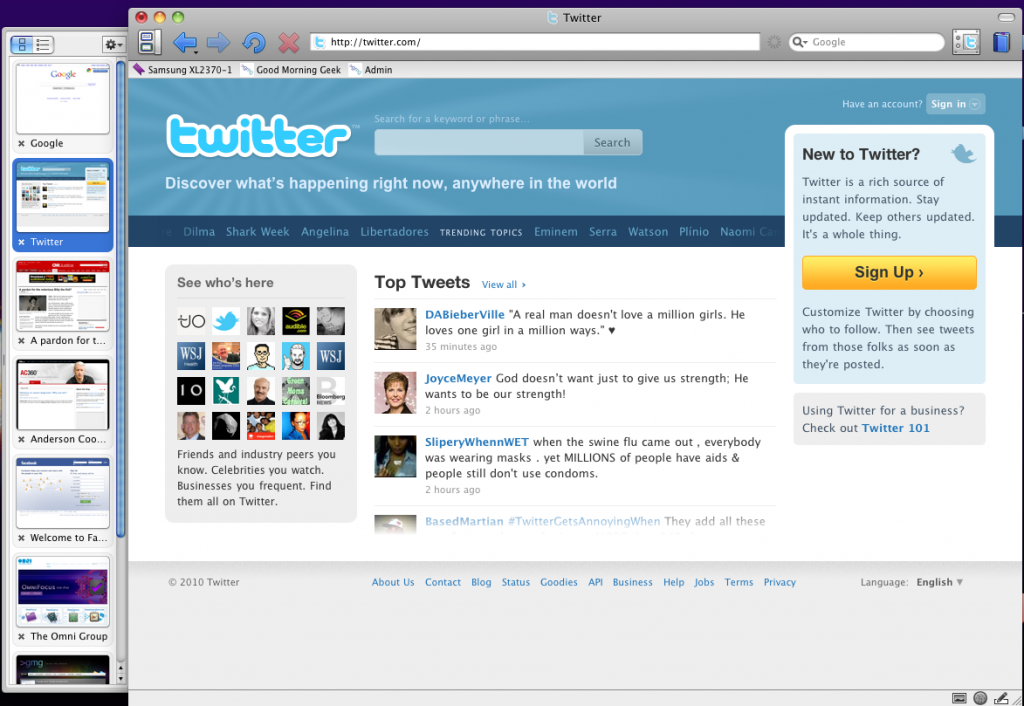Screen dimensions: 1024x706
Task: Close the 'Welcome to Fa...' tab
Action: point(22,538)
